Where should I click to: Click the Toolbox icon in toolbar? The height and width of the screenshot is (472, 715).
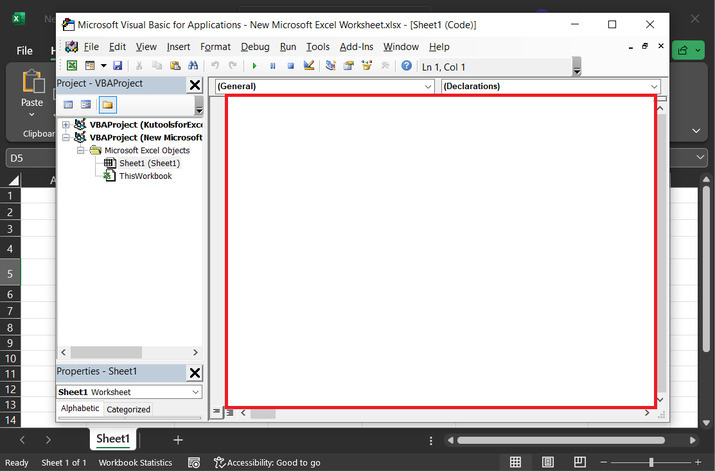(385, 66)
